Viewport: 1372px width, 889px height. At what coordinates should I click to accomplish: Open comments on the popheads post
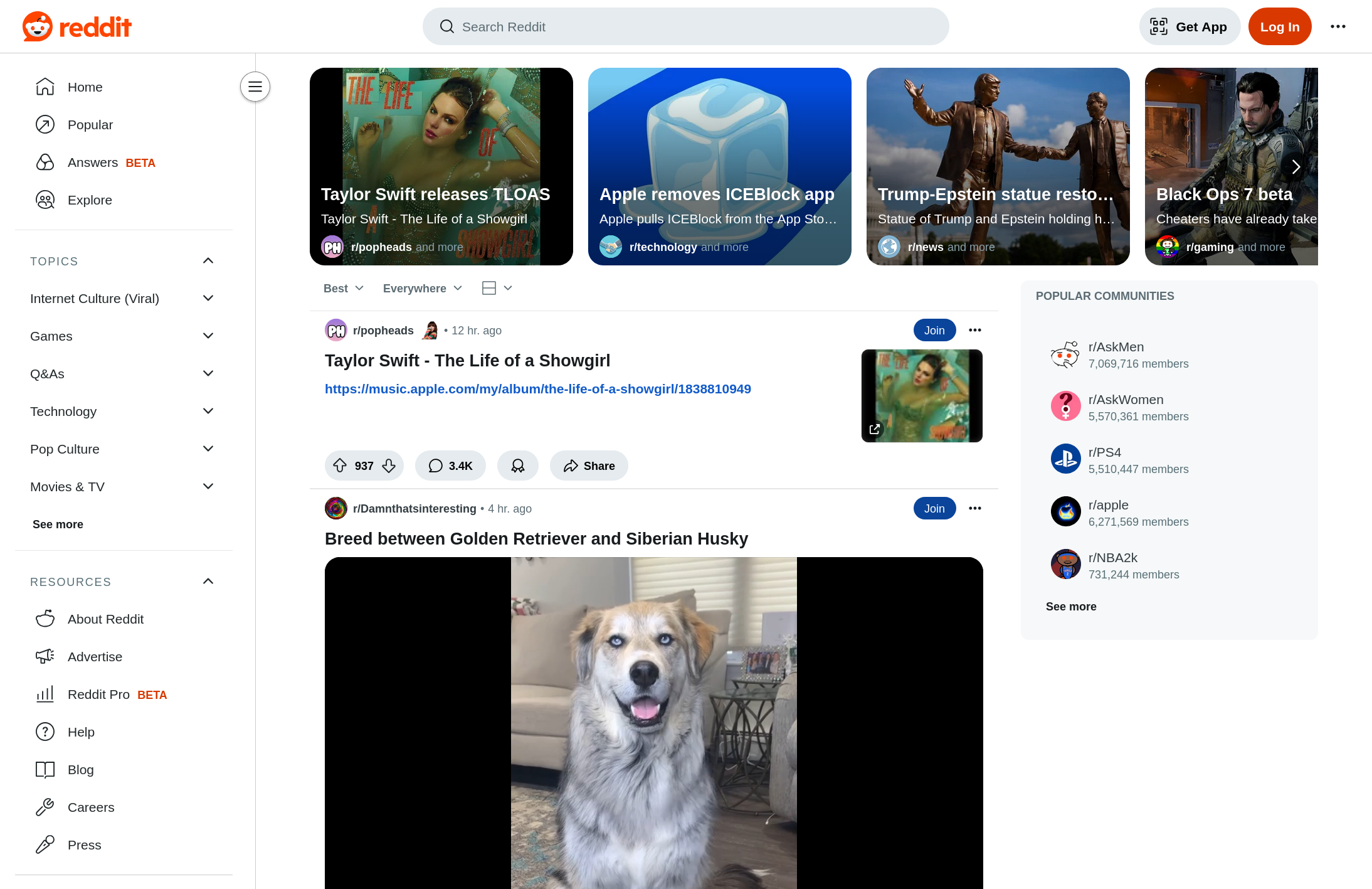click(450, 466)
